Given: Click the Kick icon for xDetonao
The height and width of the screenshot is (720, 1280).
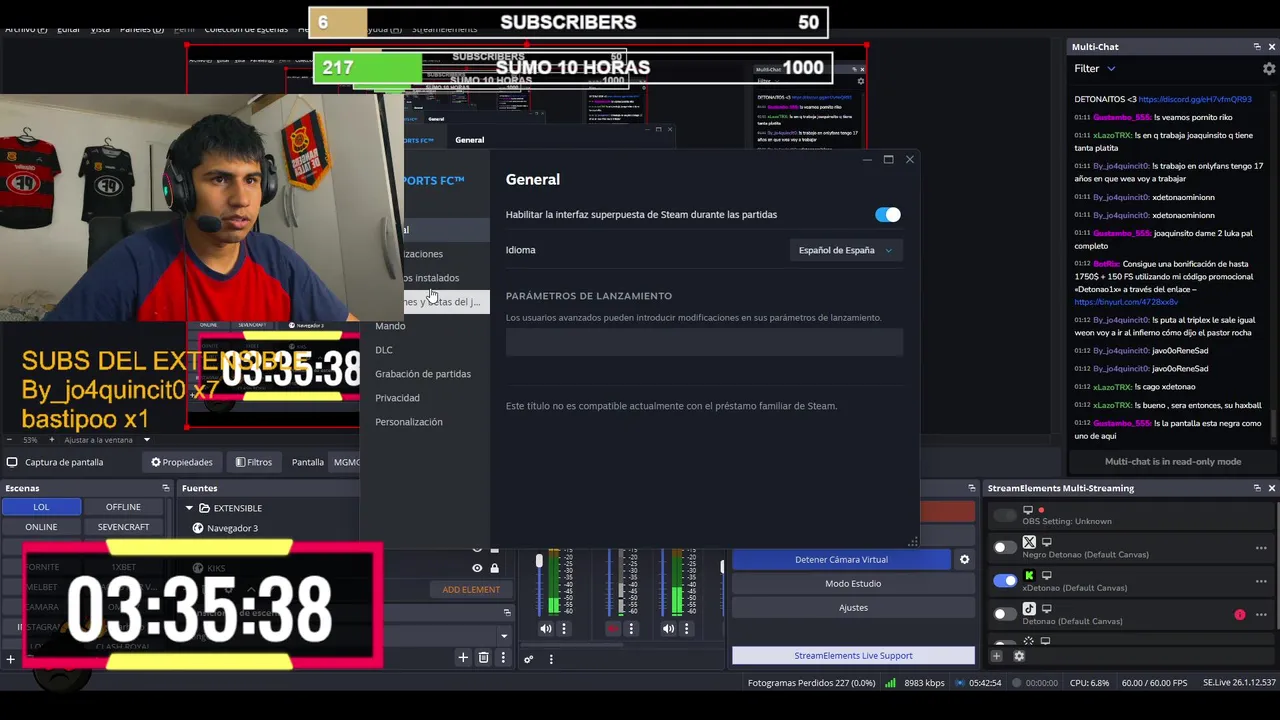Looking at the screenshot, I should point(1029,576).
